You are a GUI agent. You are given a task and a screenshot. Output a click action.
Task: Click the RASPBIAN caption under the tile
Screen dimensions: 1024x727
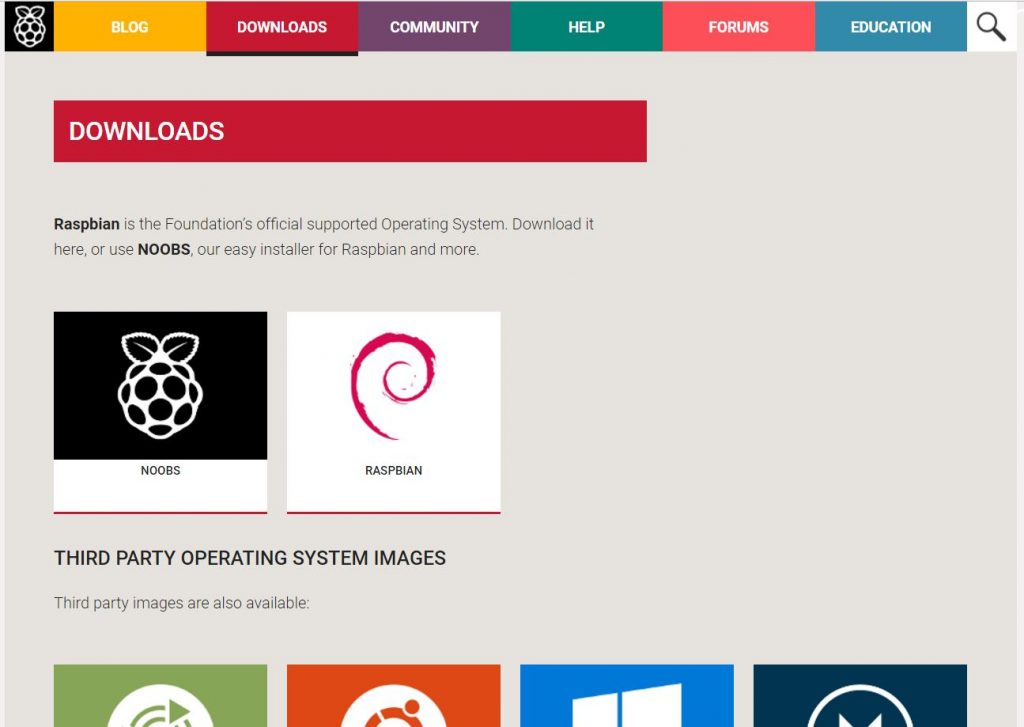393,470
